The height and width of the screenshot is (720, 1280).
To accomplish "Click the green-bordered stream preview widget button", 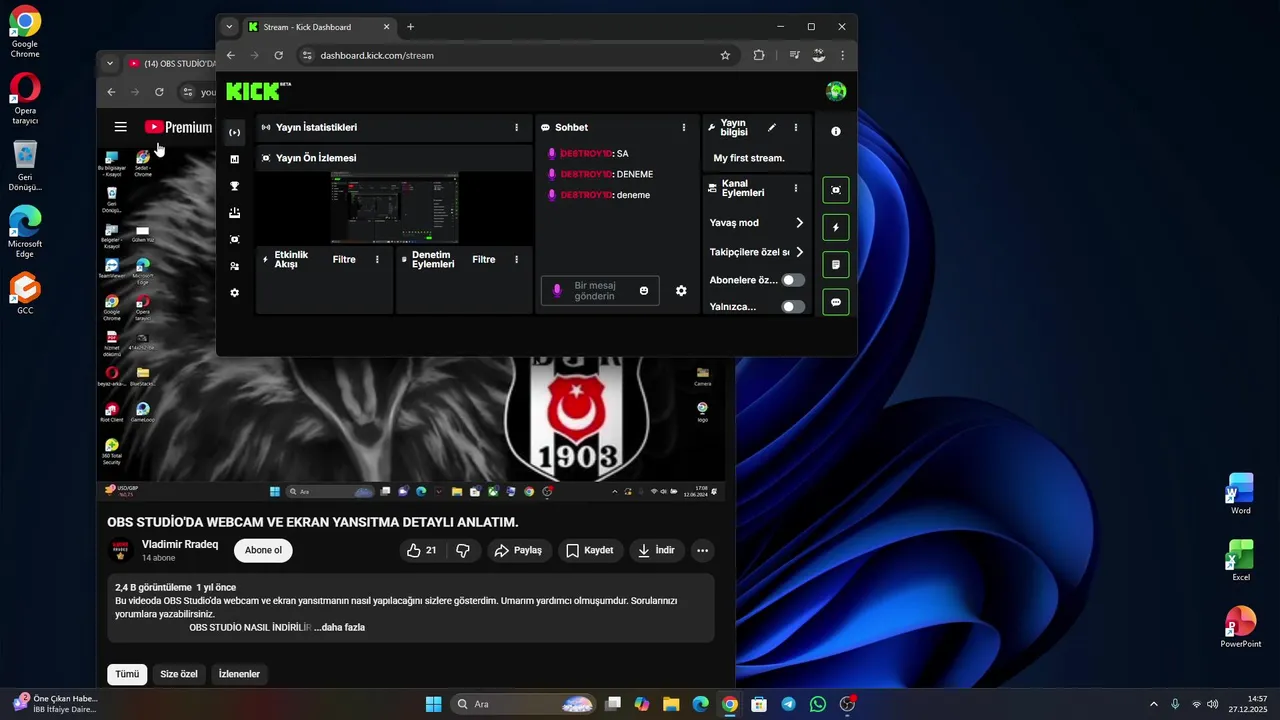I will tap(836, 190).
